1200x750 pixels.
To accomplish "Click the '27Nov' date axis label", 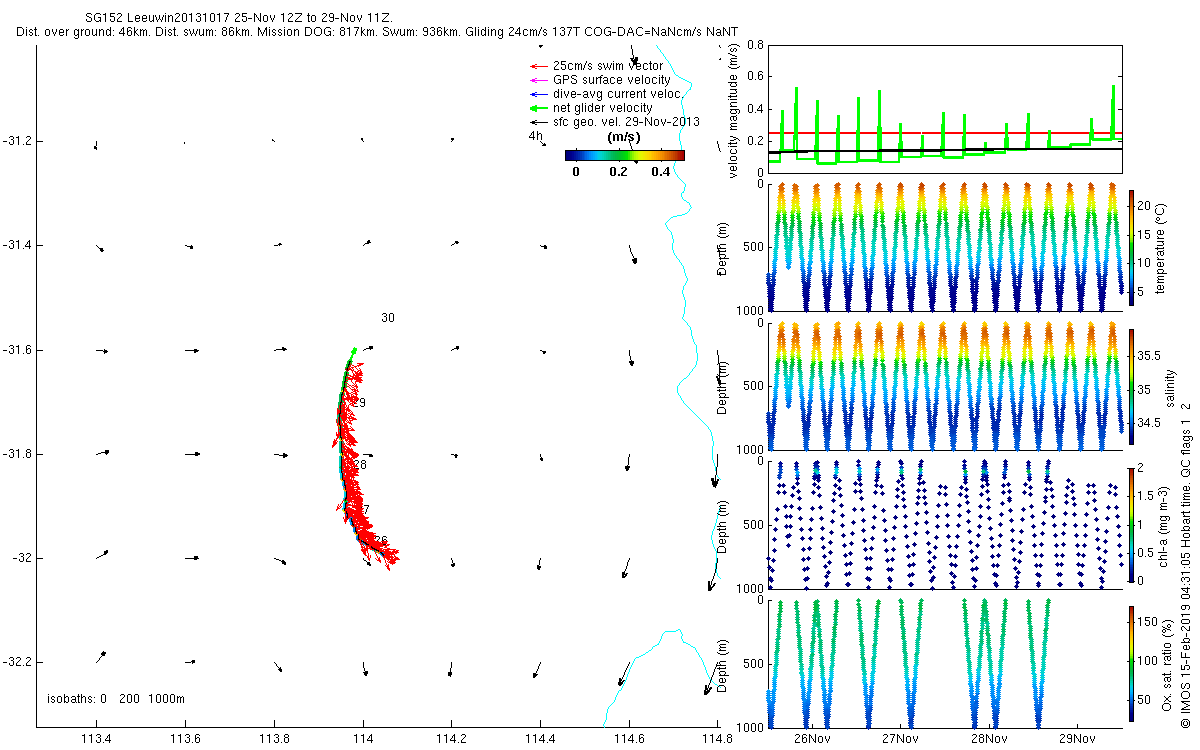I will (901, 739).
